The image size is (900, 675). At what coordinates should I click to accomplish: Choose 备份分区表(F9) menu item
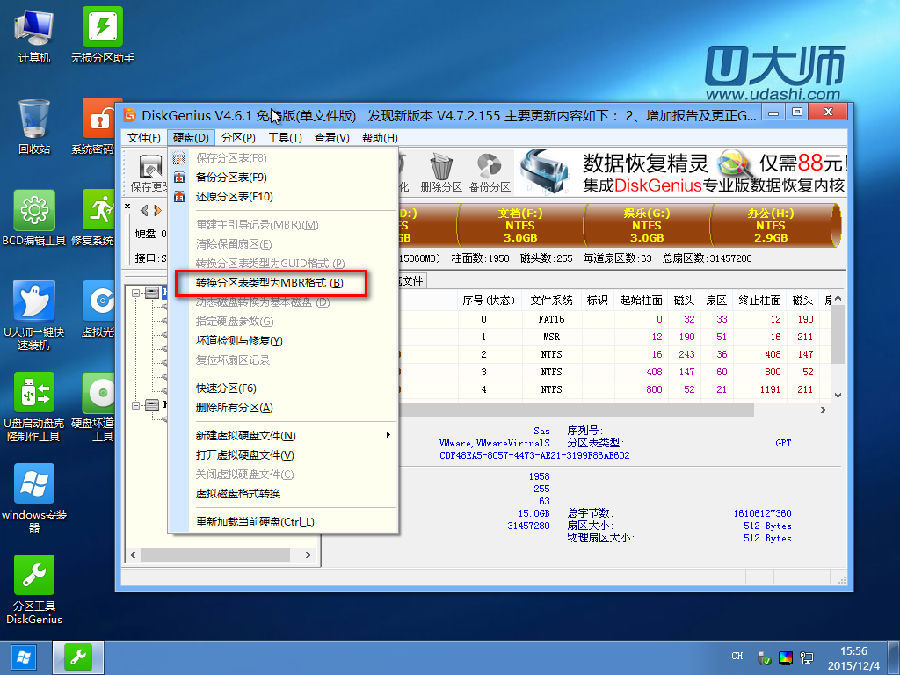click(284, 177)
